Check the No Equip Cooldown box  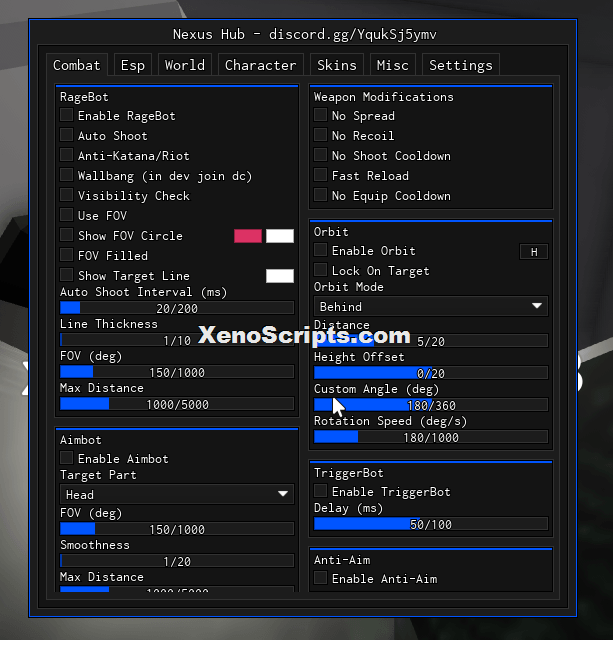pos(320,195)
